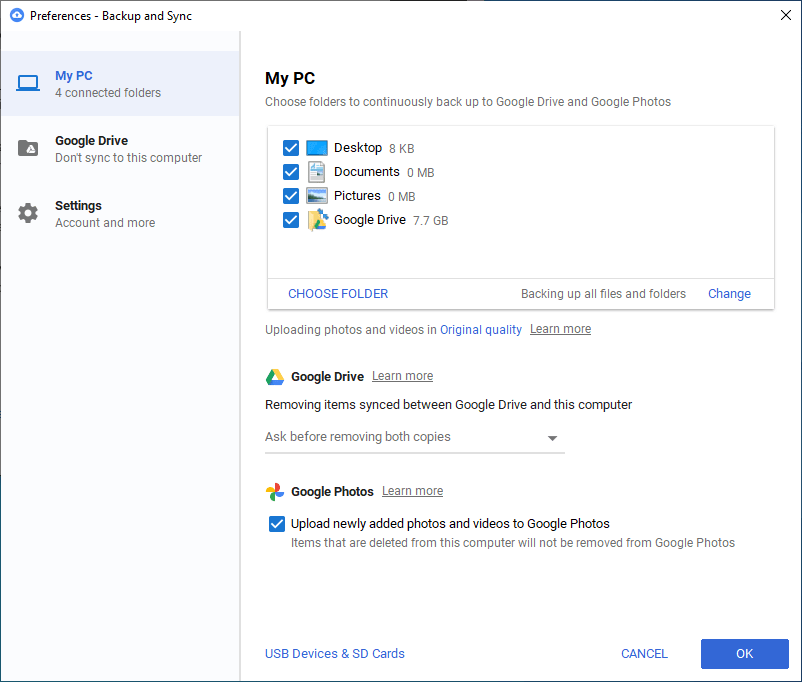
Task: Expand the Ask before removing both copies menu
Action: (x=551, y=437)
